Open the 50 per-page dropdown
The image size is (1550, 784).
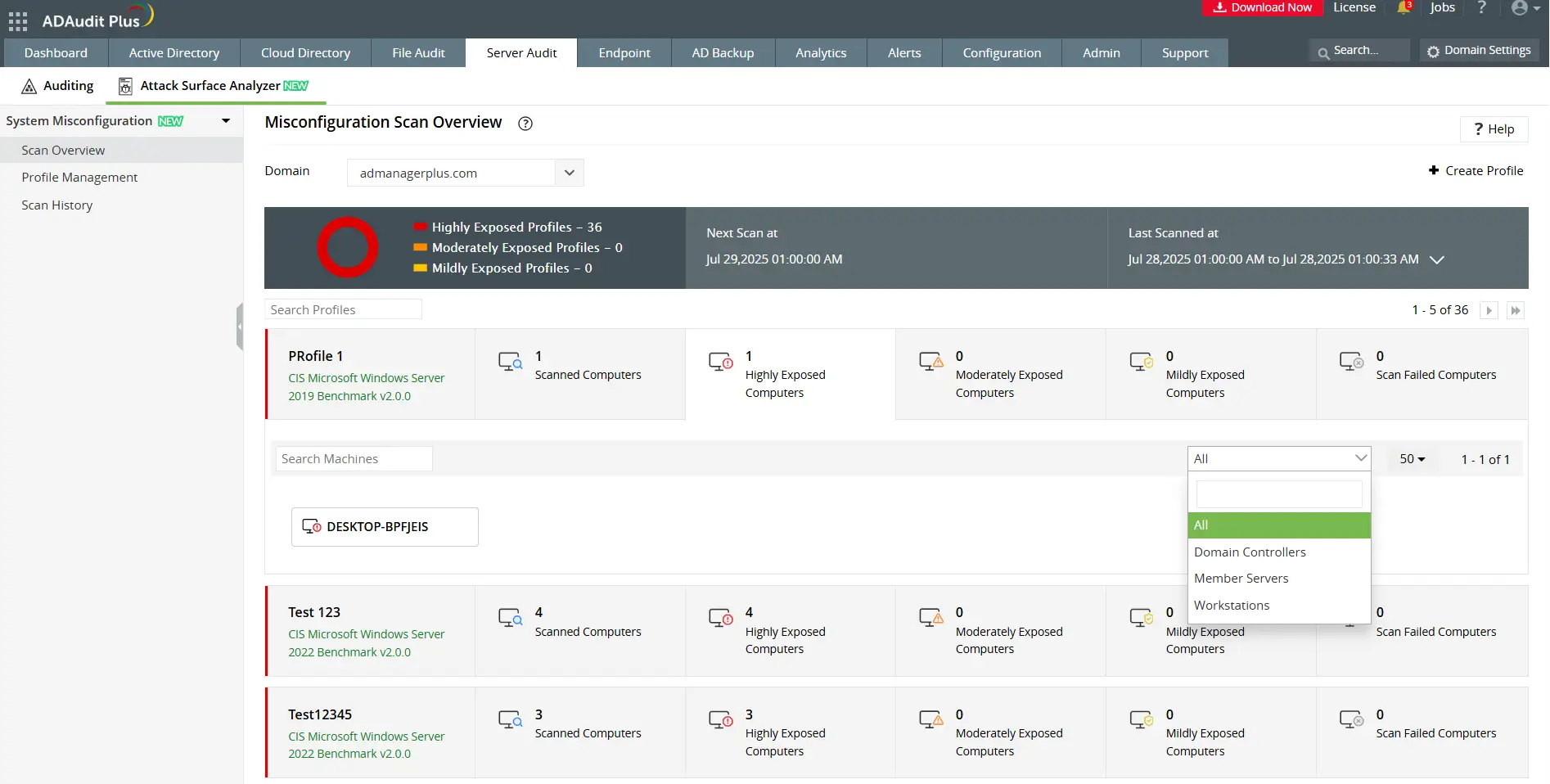coord(1412,459)
